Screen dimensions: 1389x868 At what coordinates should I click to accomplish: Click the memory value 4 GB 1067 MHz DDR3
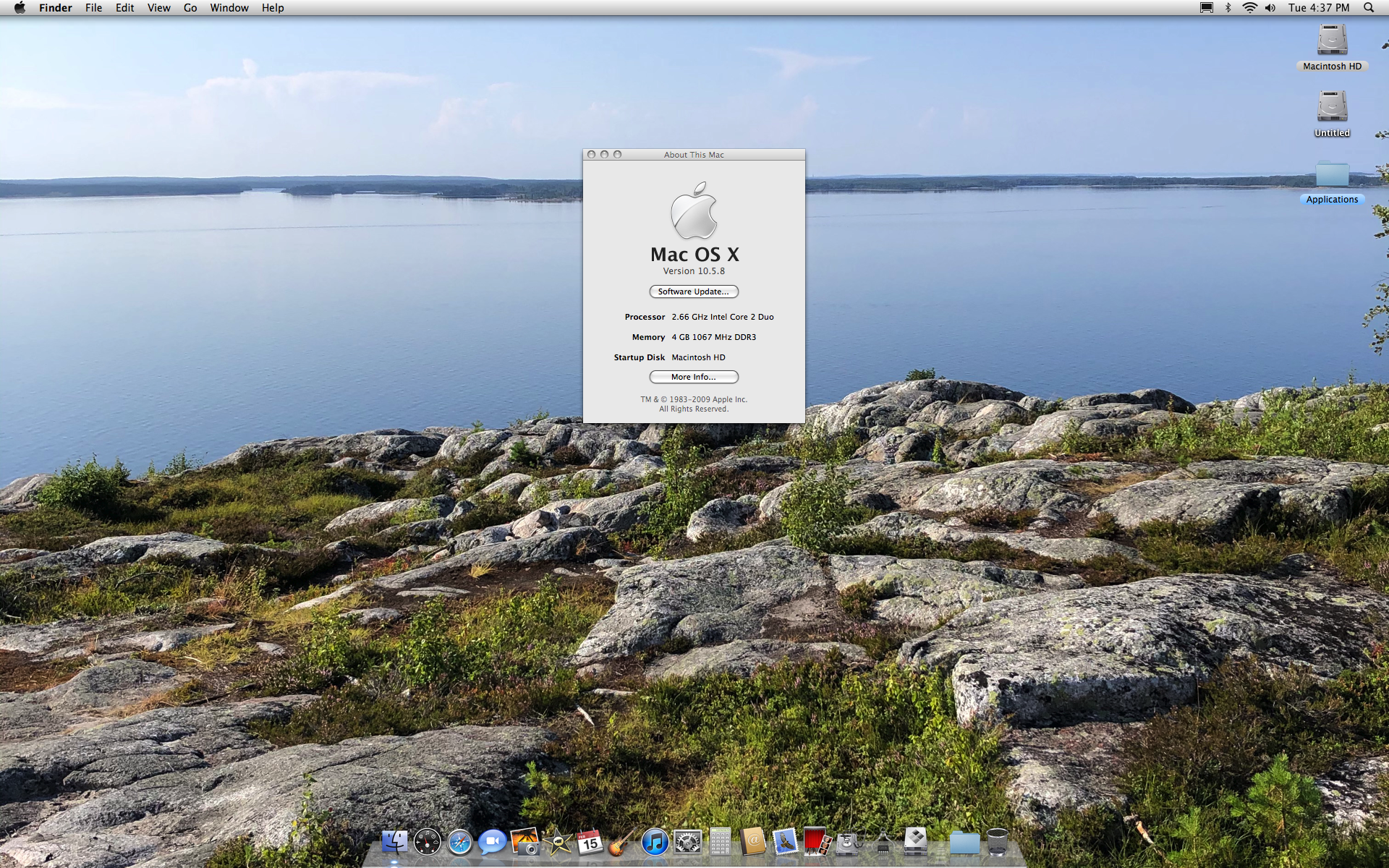point(713,337)
